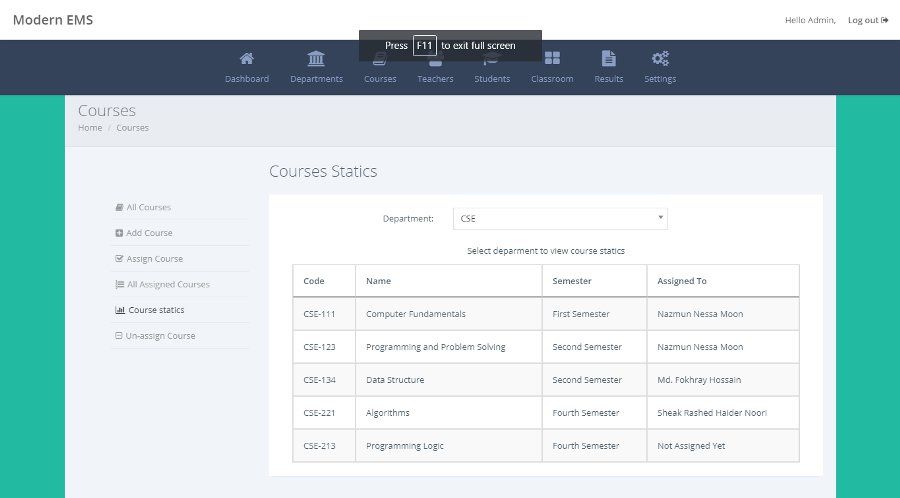
Task: Open the Courses menu in navbar
Action: (380, 78)
